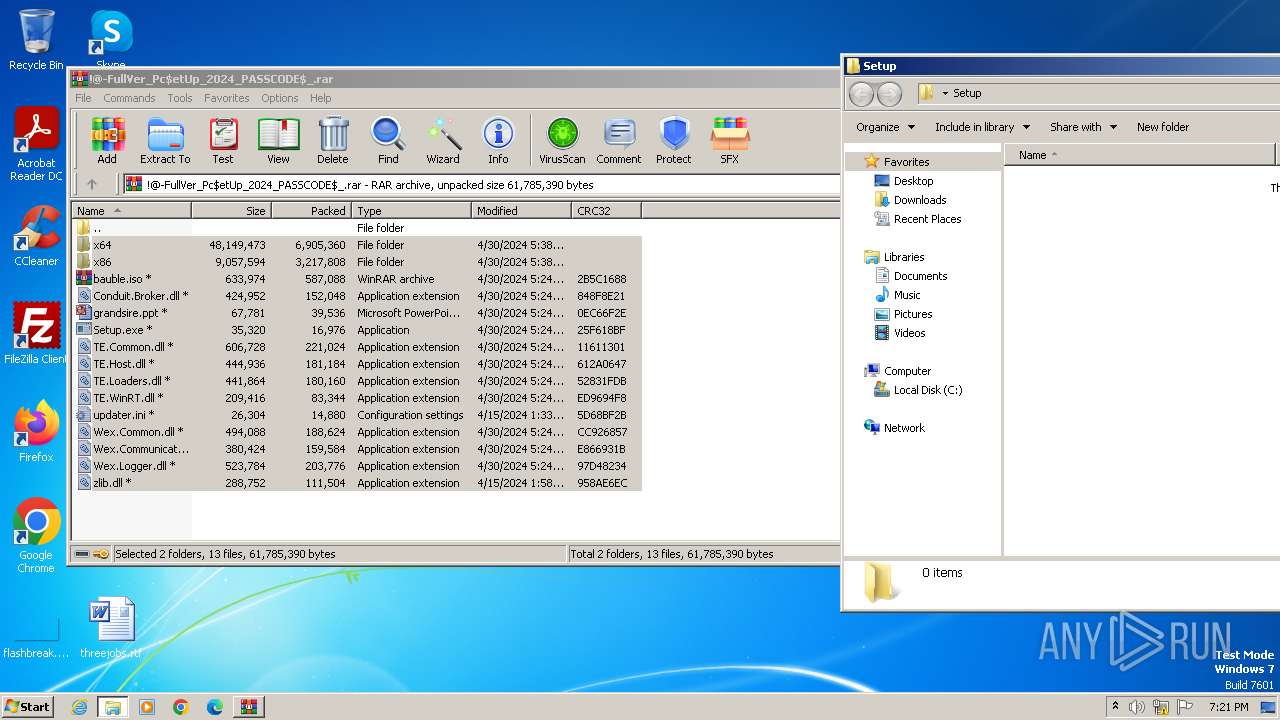The width and height of the screenshot is (1280, 720).
Task: Sort by the Packed column header
Action: (x=311, y=211)
